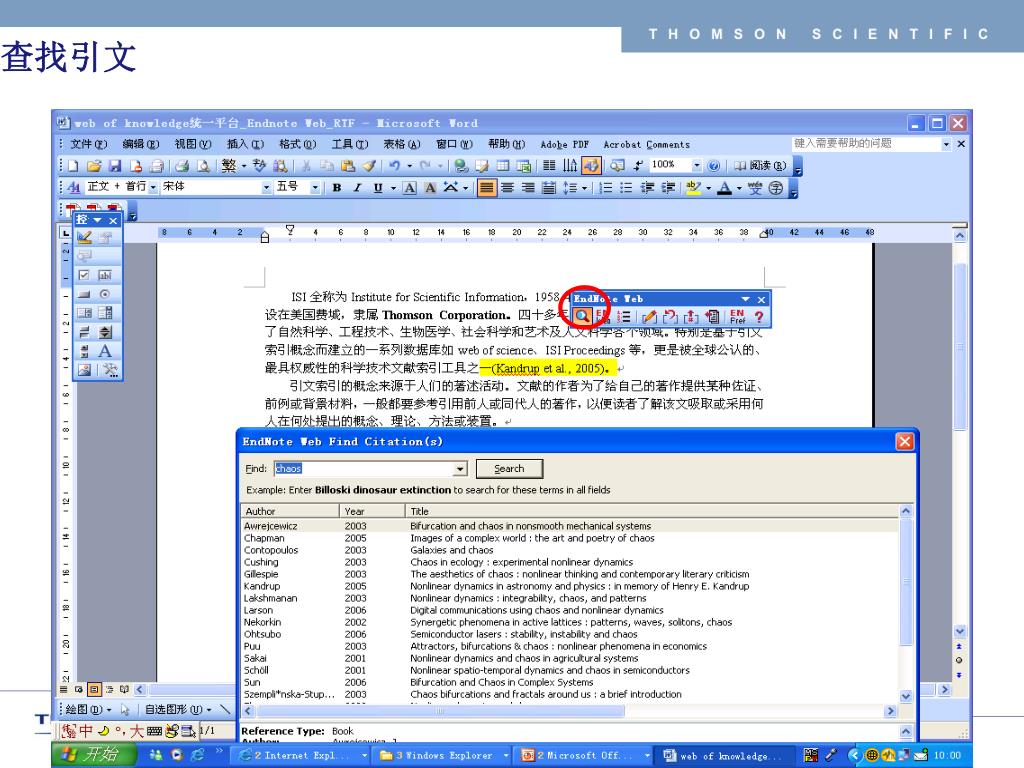The image size is (1024, 768).
Task: Click the Format Painter brush icon
Action: (370, 166)
